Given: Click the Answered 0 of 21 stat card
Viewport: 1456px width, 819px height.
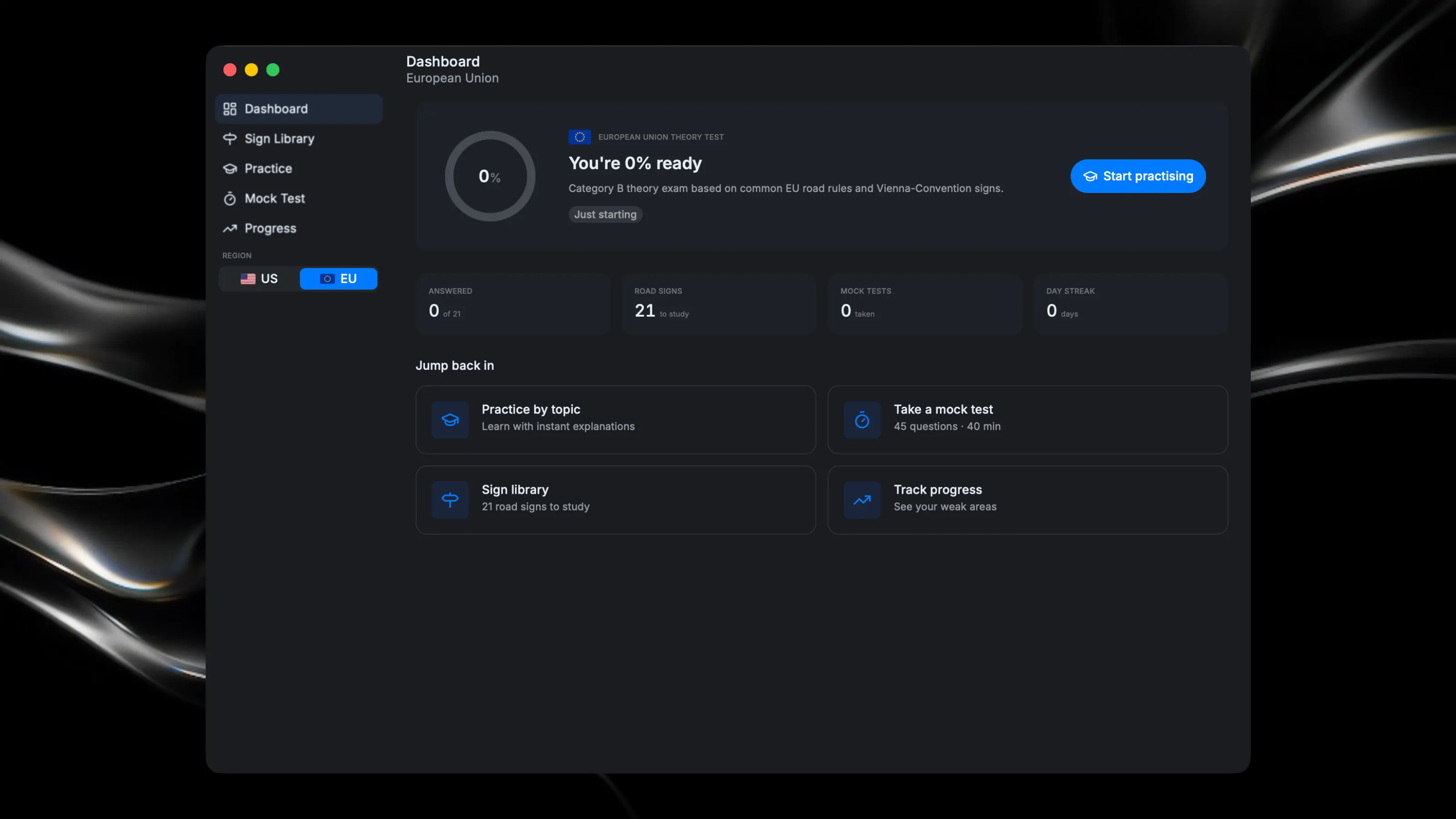Looking at the screenshot, I should [513, 304].
